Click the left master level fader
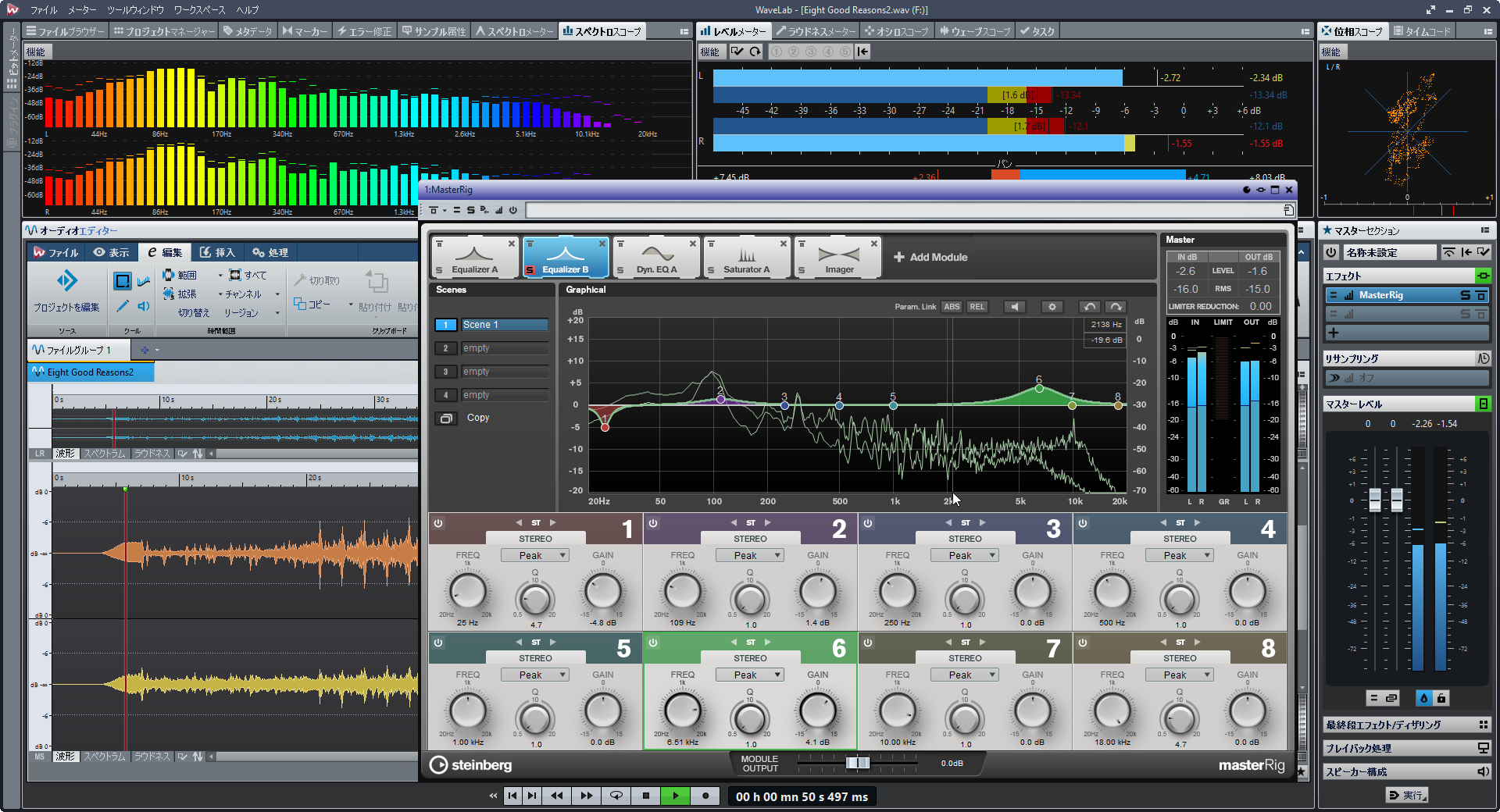The width and height of the screenshot is (1500, 812). pyautogui.click(x=1375, y=500)
